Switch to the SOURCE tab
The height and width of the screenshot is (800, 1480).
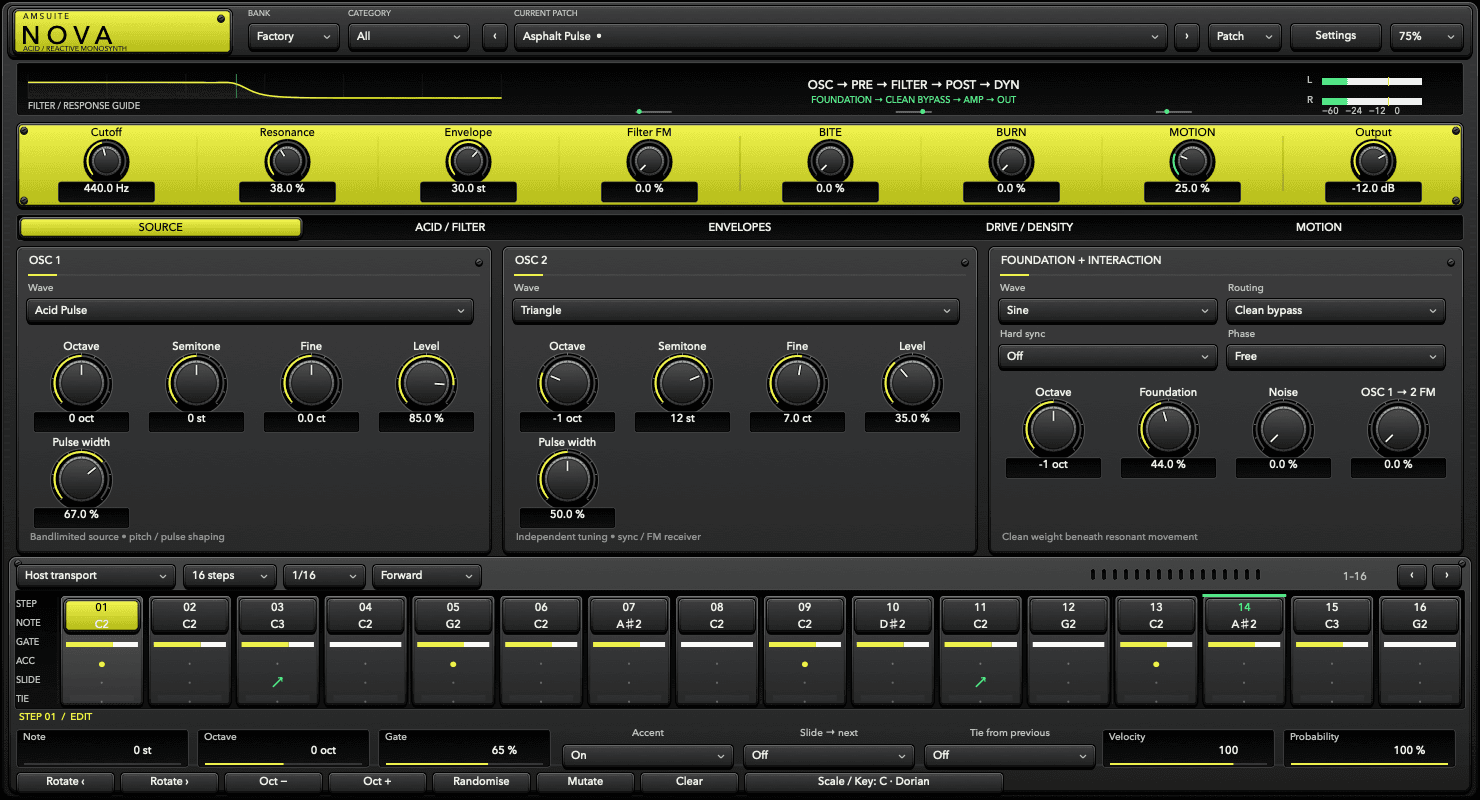click(161, 227)
